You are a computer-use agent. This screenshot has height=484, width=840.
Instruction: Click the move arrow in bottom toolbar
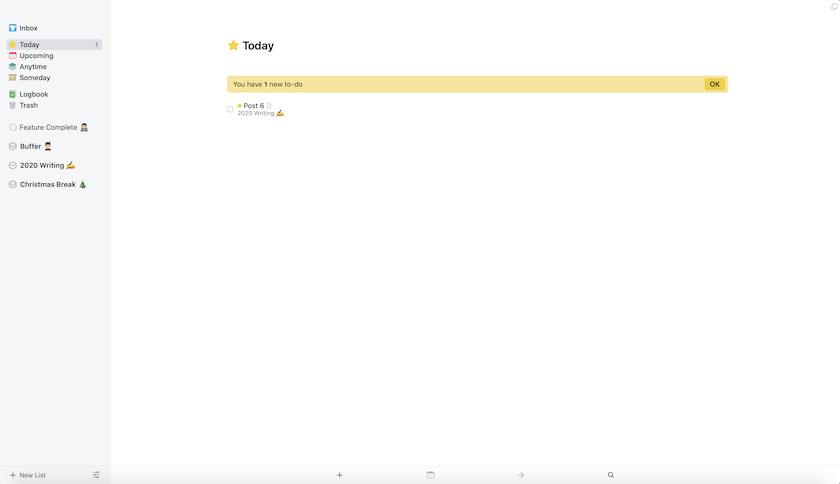(520, 475)
